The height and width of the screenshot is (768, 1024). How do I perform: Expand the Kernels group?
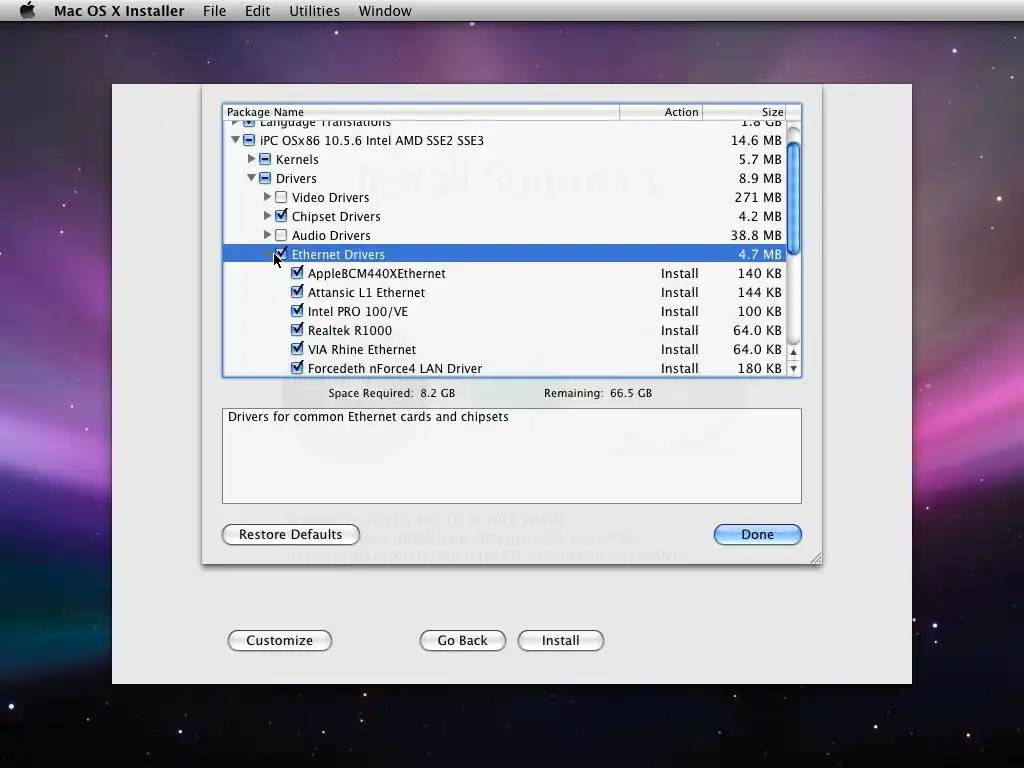[251, 159]
